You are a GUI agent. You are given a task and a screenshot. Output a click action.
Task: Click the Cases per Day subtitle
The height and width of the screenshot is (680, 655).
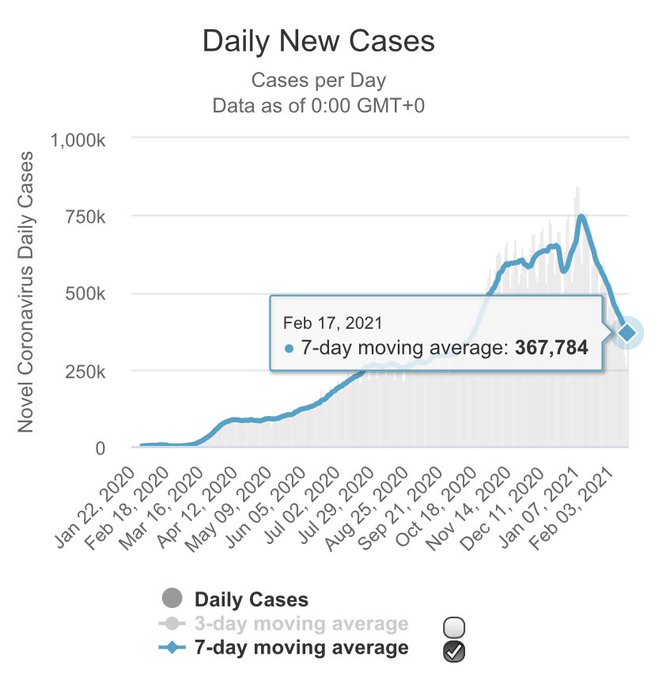coord(319,80)
